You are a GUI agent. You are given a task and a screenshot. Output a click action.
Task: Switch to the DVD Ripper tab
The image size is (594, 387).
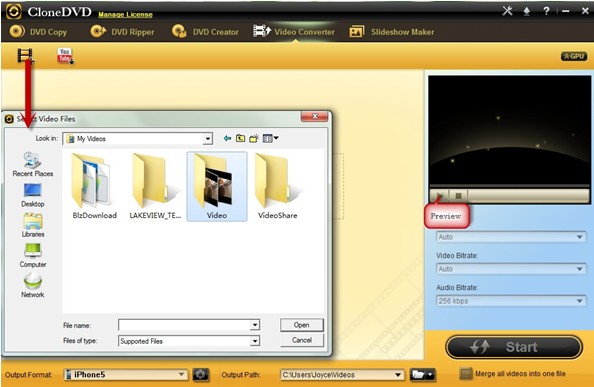click(122, 32)
